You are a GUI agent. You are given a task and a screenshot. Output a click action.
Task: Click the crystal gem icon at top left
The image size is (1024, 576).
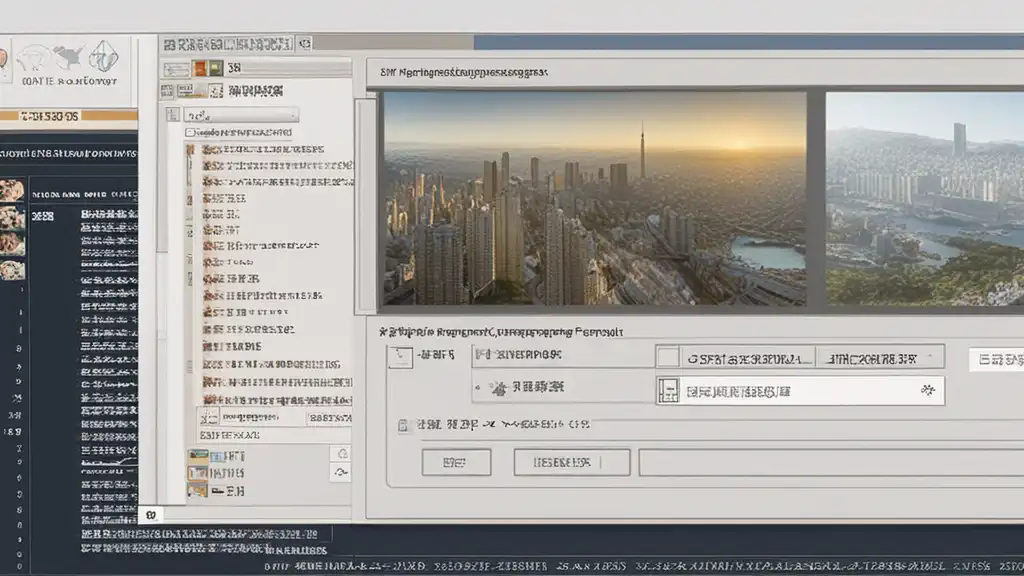(x=103, y=55)
